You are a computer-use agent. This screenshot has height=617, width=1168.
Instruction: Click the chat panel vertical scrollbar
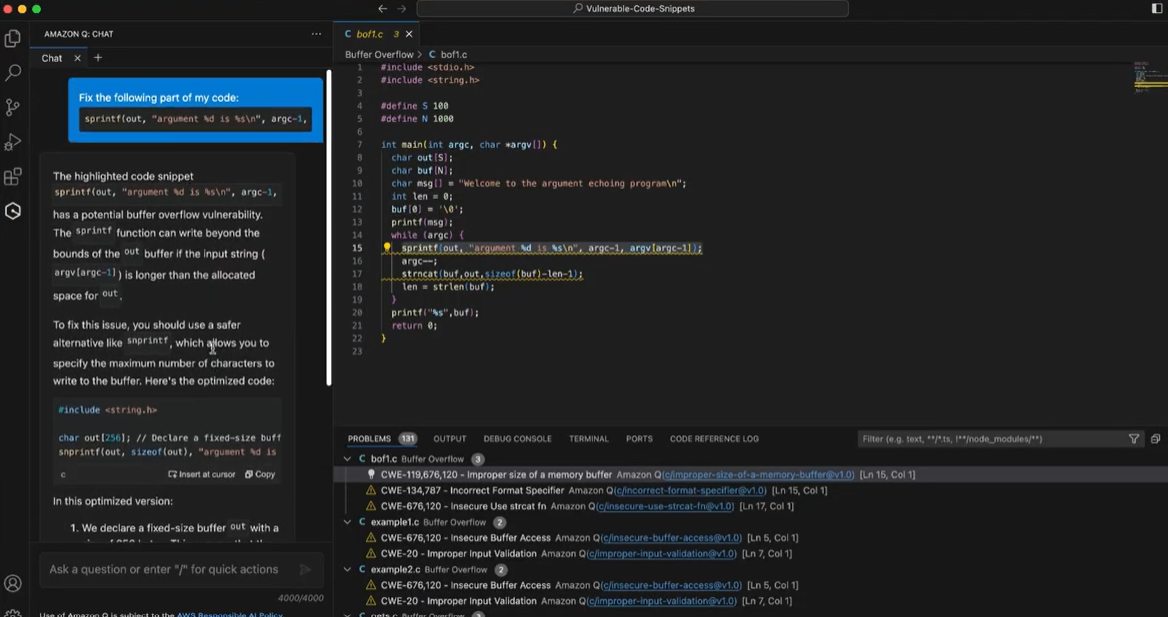click(x=328, y=228)
